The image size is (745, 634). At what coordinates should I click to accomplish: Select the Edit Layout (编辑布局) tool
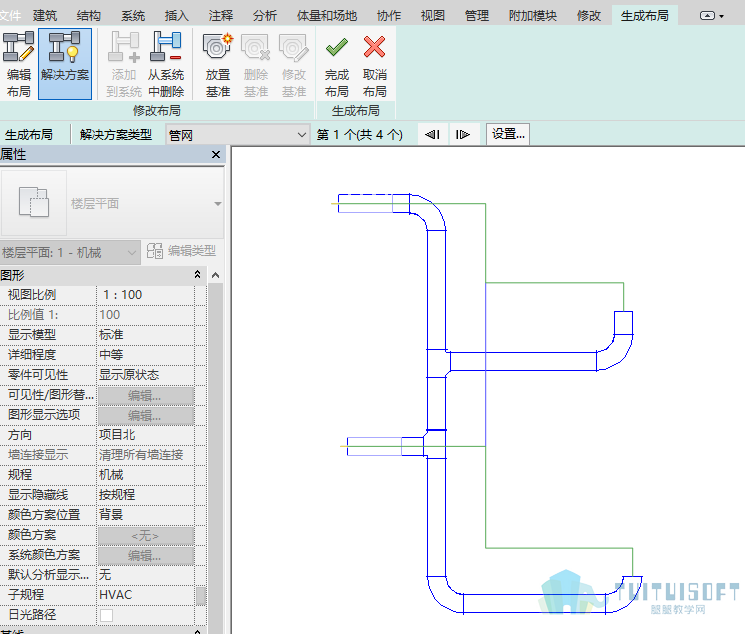click(19, 64)
